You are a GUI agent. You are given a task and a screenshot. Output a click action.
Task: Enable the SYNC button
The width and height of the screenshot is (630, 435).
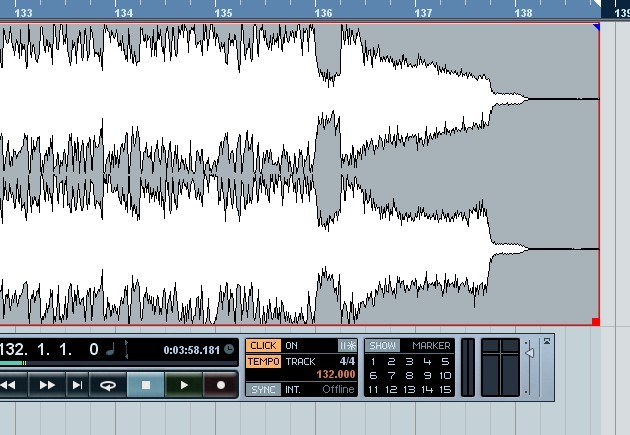pyautogui.click(x=263, y=390)
